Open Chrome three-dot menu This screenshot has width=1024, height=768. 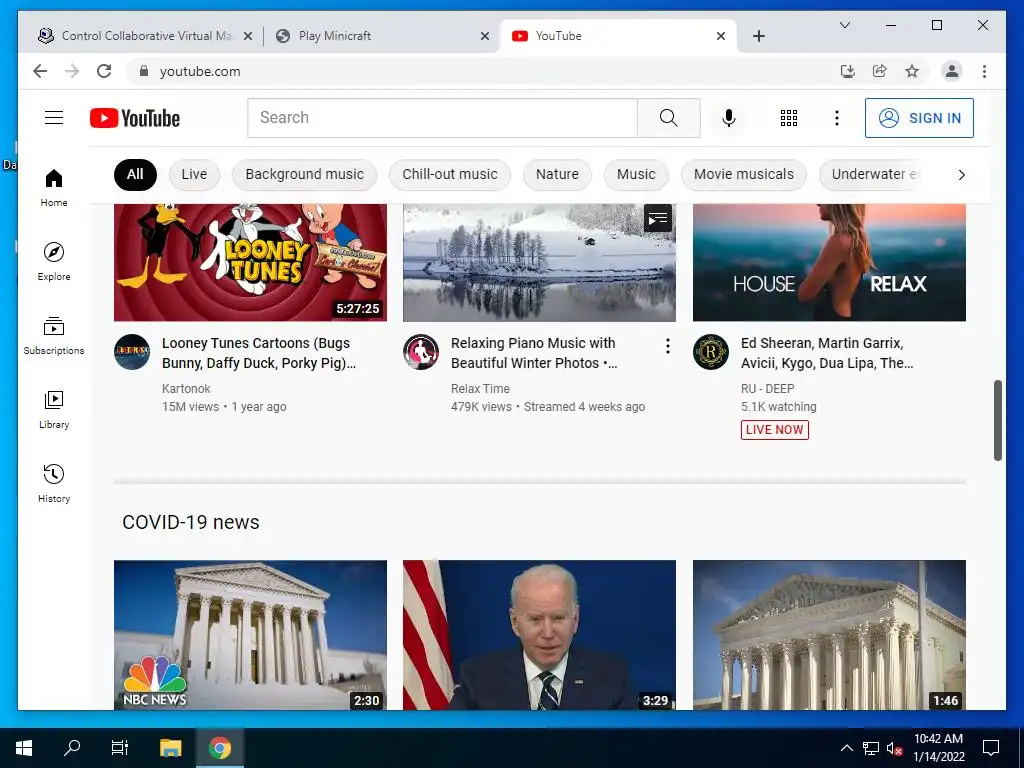(x=984, y=71)
